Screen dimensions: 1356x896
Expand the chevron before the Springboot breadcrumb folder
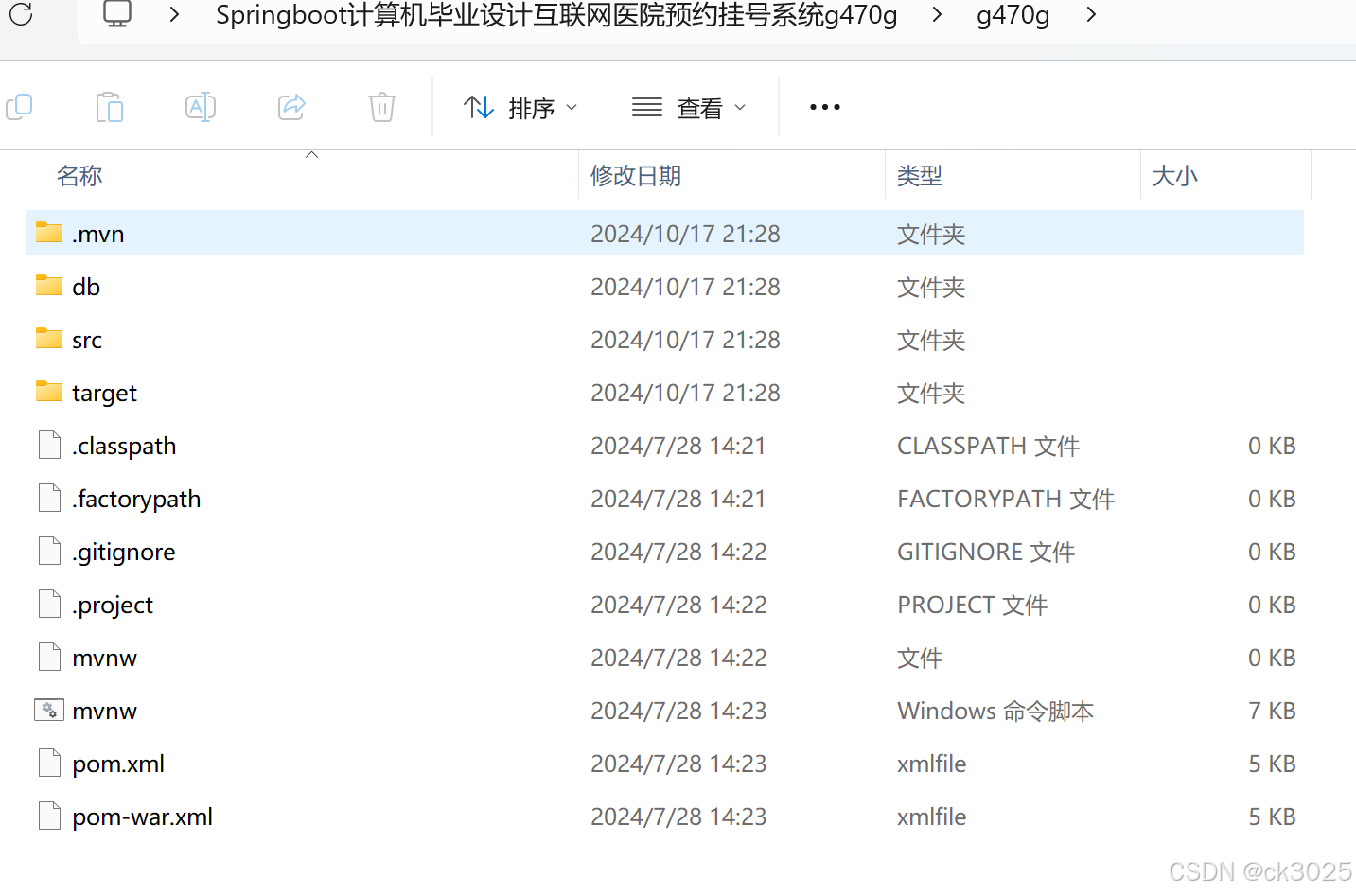coord(174,14)
